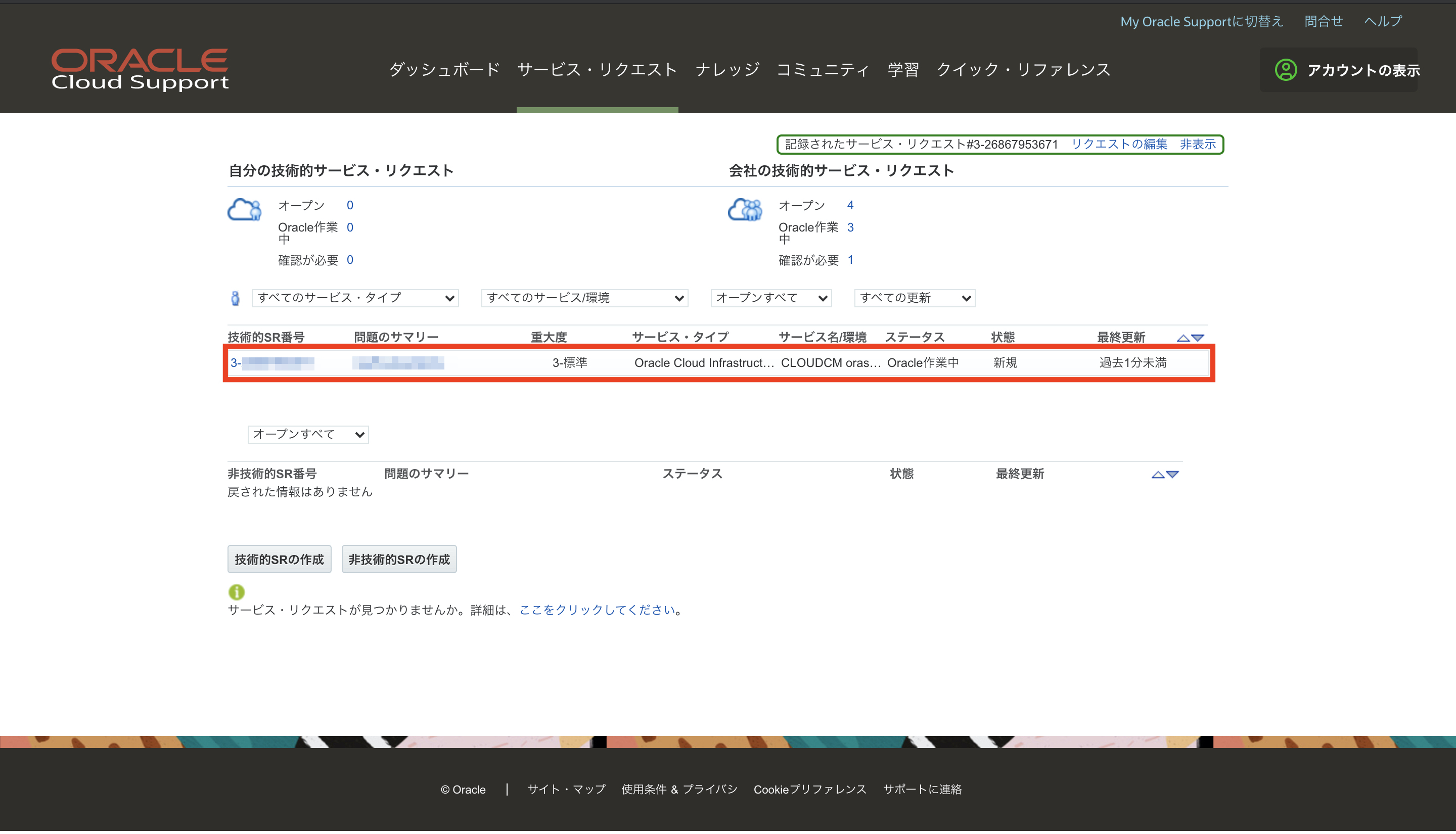Switch to the ナレッジ tab
Viewport: 1456px width, 834px height.
(727, 69)
